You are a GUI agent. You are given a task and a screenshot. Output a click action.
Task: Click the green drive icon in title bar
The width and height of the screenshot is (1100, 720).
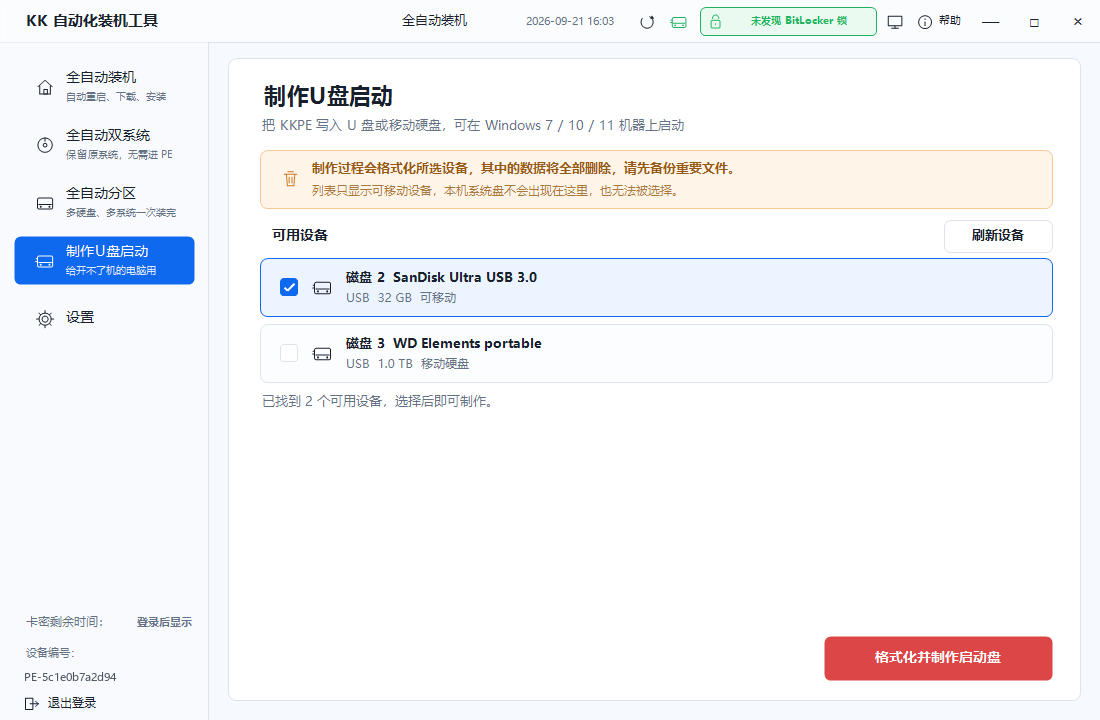coord(678,22)
